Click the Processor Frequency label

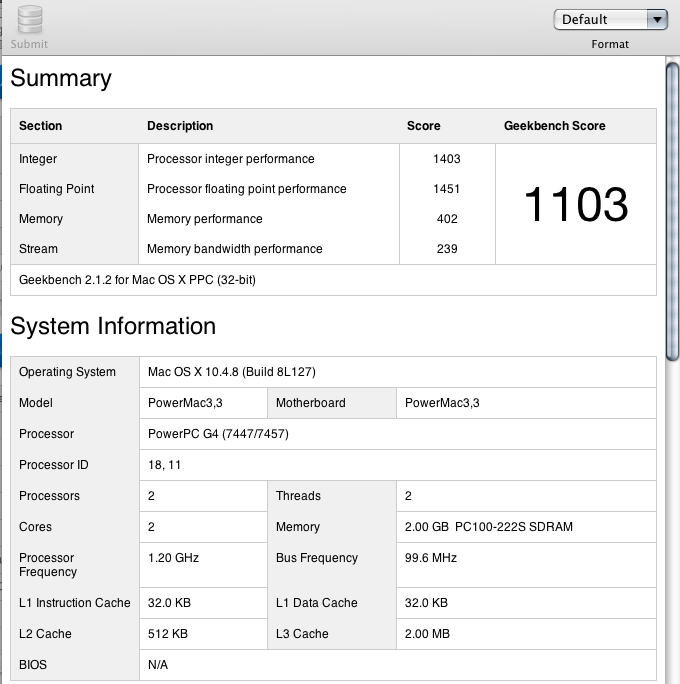pos(48,565)
